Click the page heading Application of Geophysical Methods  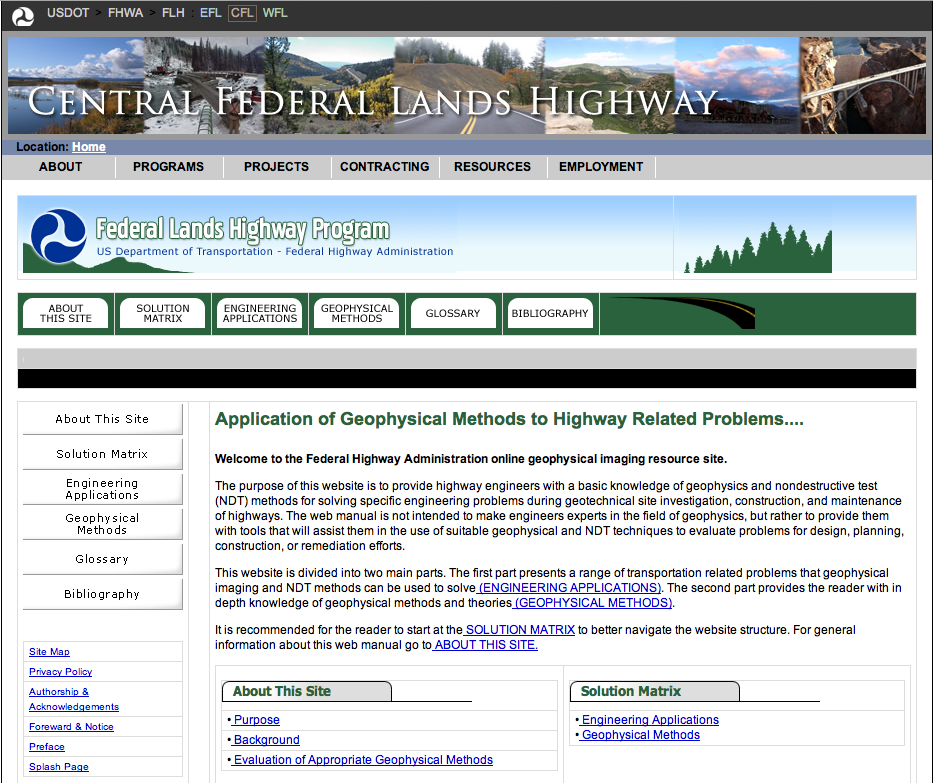(x=509, y=419)
